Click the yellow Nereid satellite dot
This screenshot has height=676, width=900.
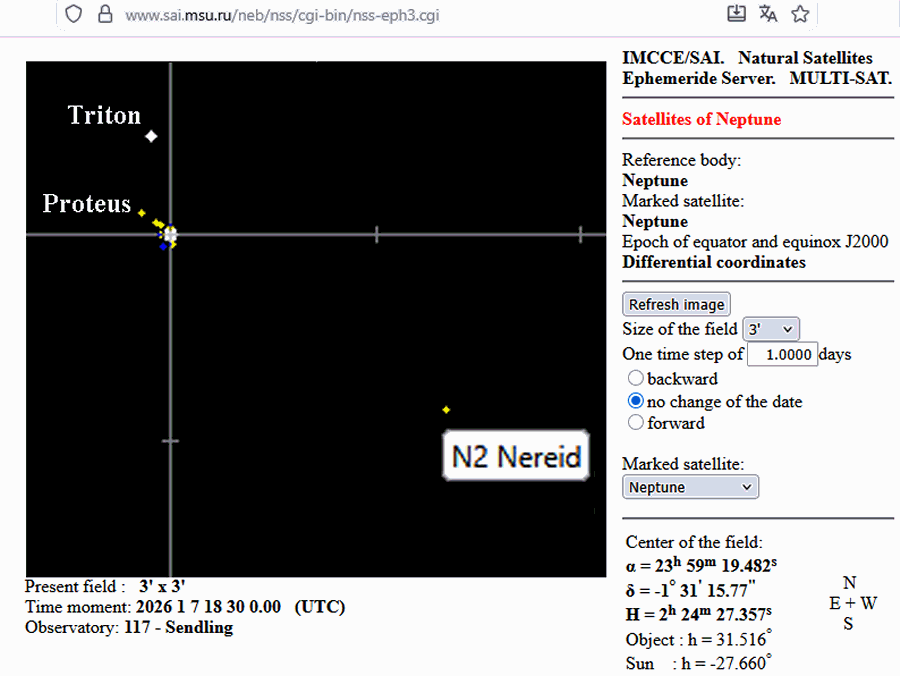pos(446,410)
